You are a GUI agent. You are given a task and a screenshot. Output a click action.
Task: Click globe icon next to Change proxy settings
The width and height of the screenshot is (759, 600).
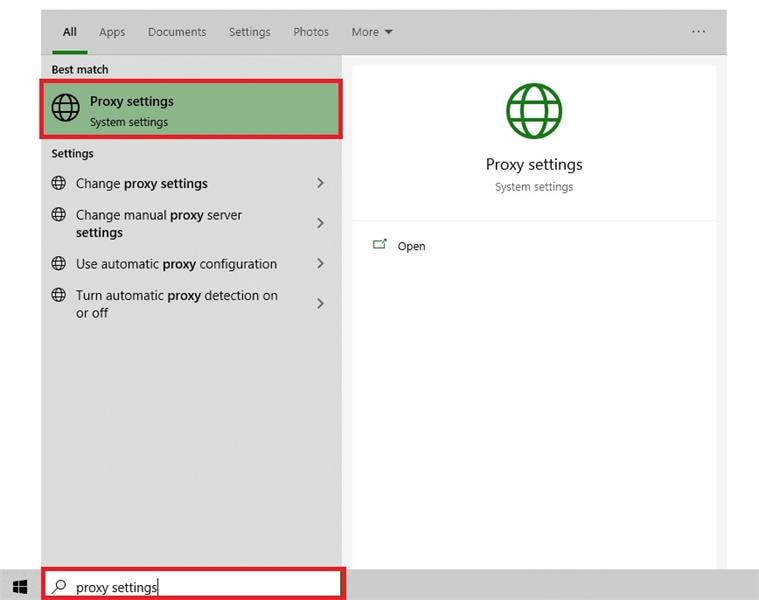coord(59,183)
